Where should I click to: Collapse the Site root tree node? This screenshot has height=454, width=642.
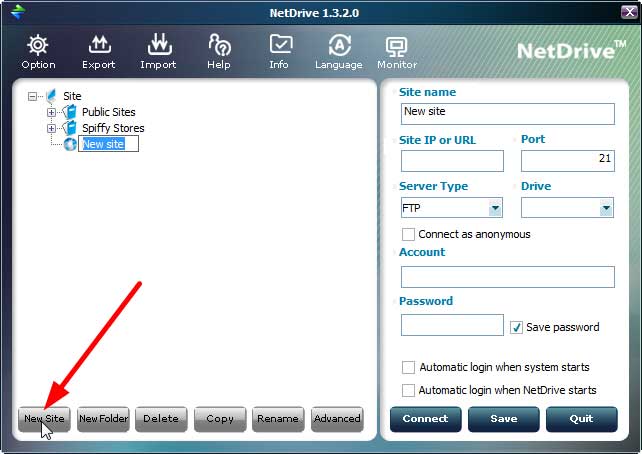point(32,96)
